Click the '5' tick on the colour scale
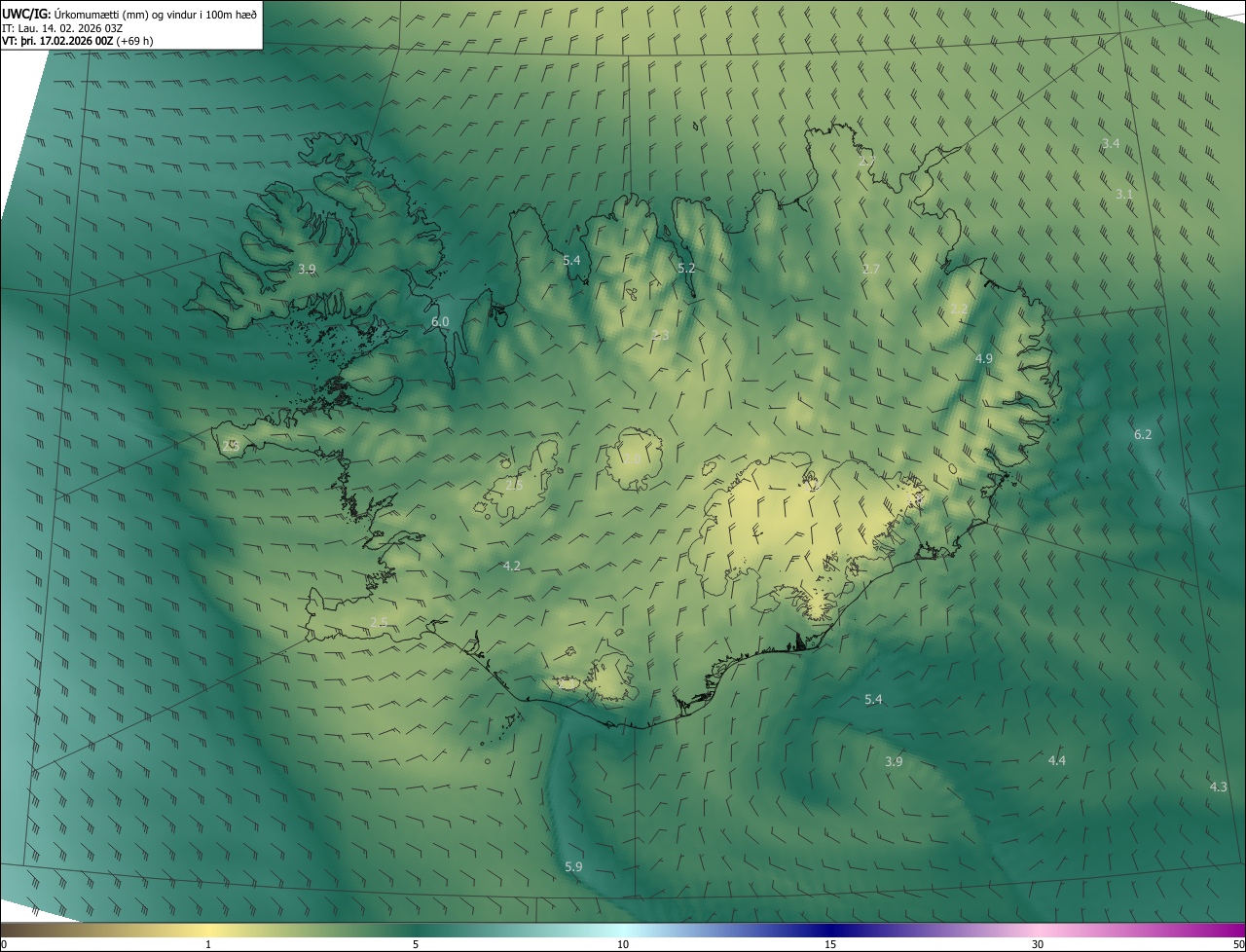1246x952 pixels. coord(416,944)
